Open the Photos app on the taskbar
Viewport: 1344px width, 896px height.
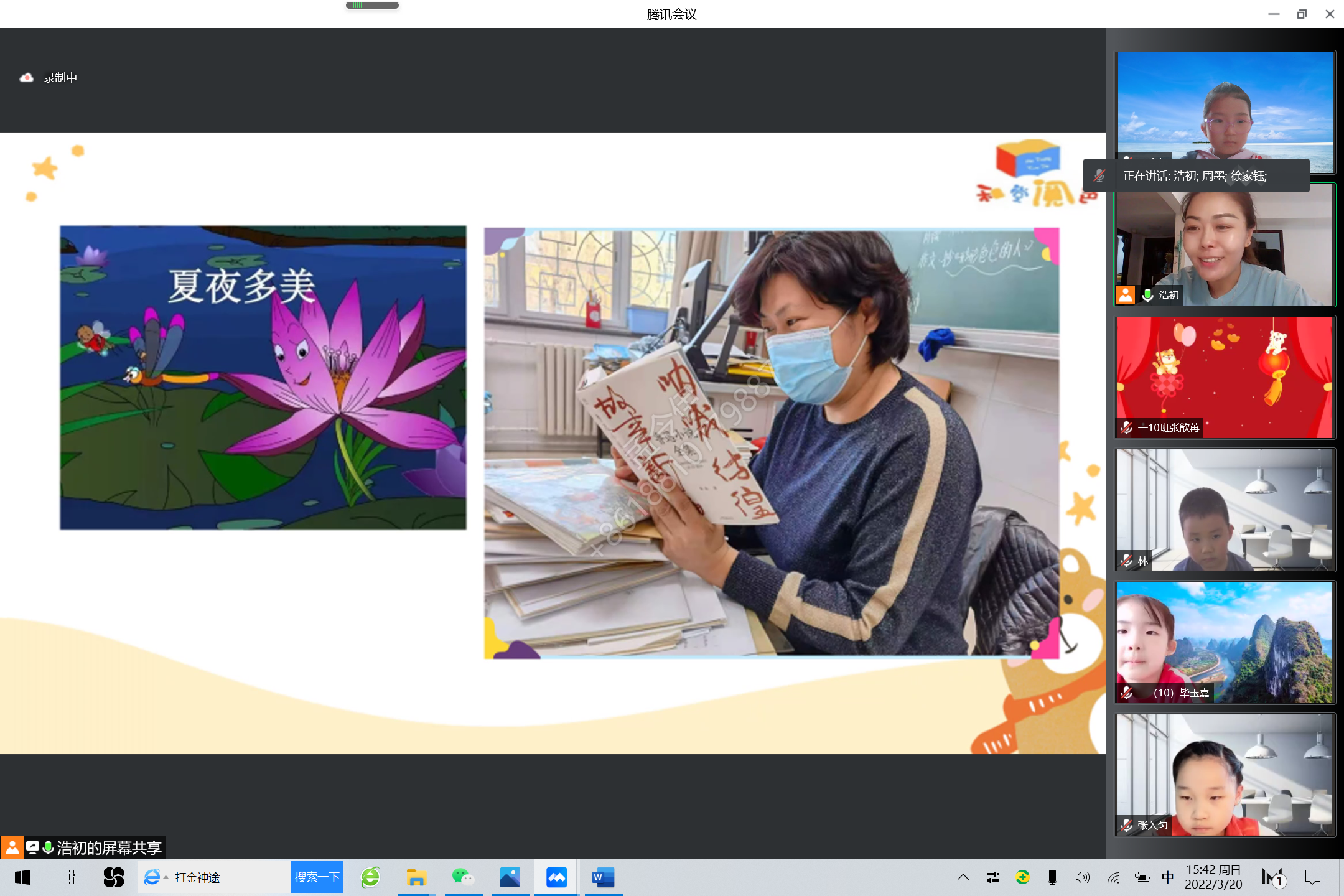[510, 877]
